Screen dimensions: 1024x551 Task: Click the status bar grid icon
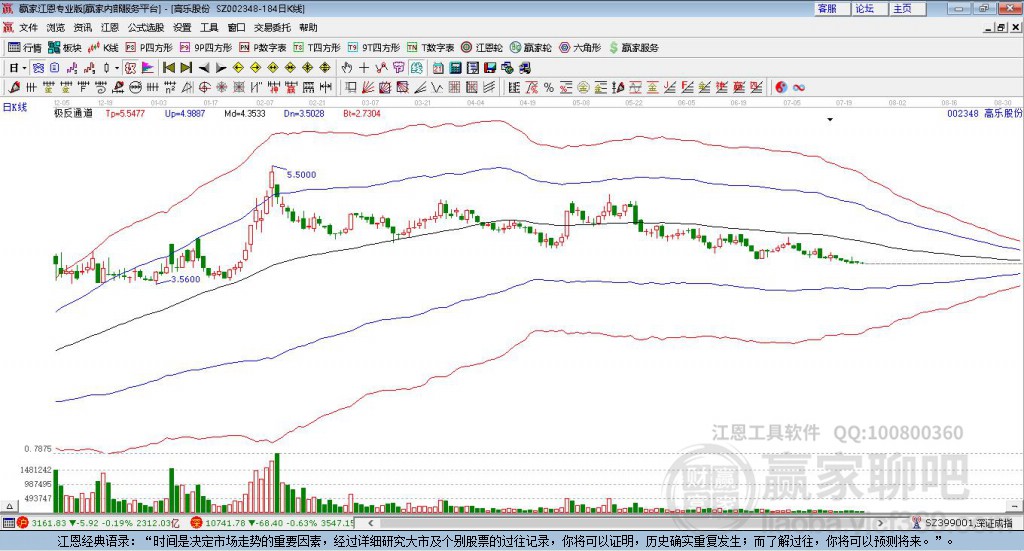[8, 523]
